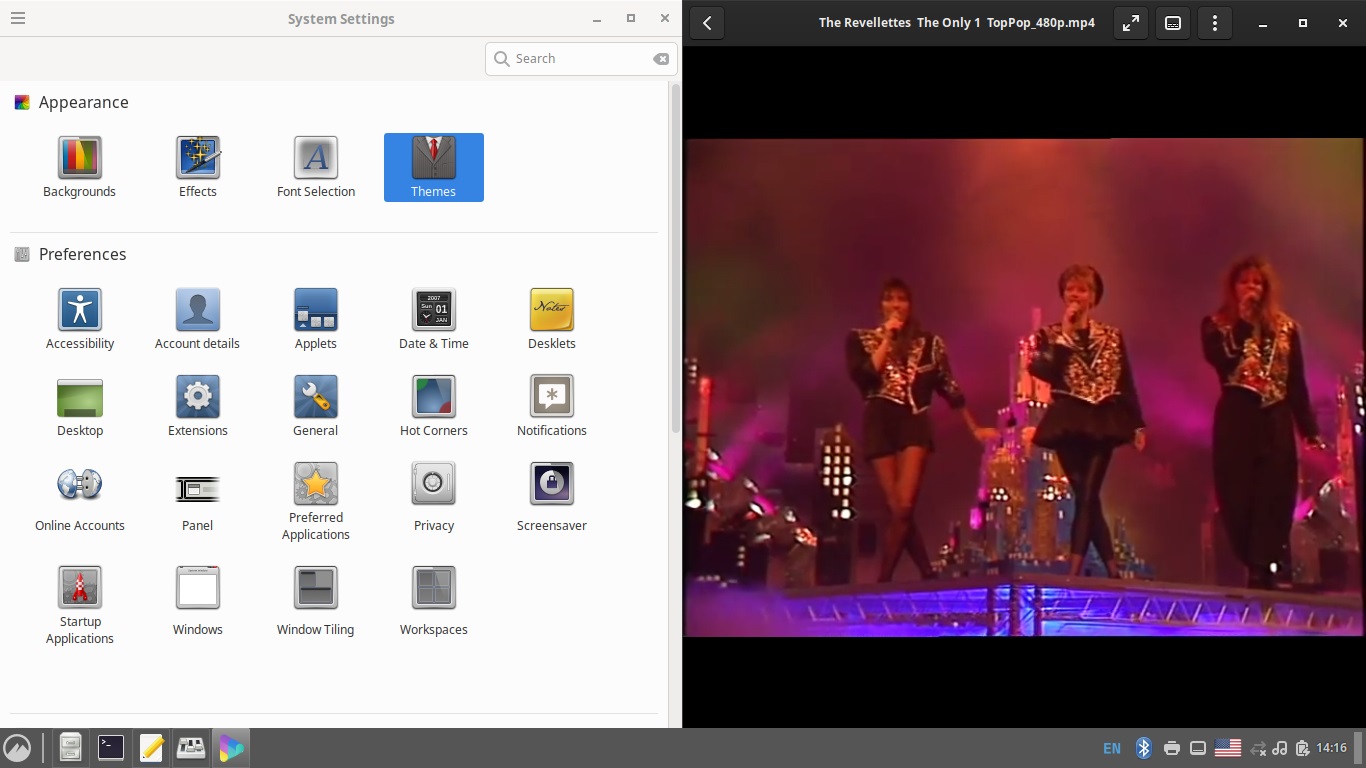
Task: Open Notifications settings
Action: point(552,407)
